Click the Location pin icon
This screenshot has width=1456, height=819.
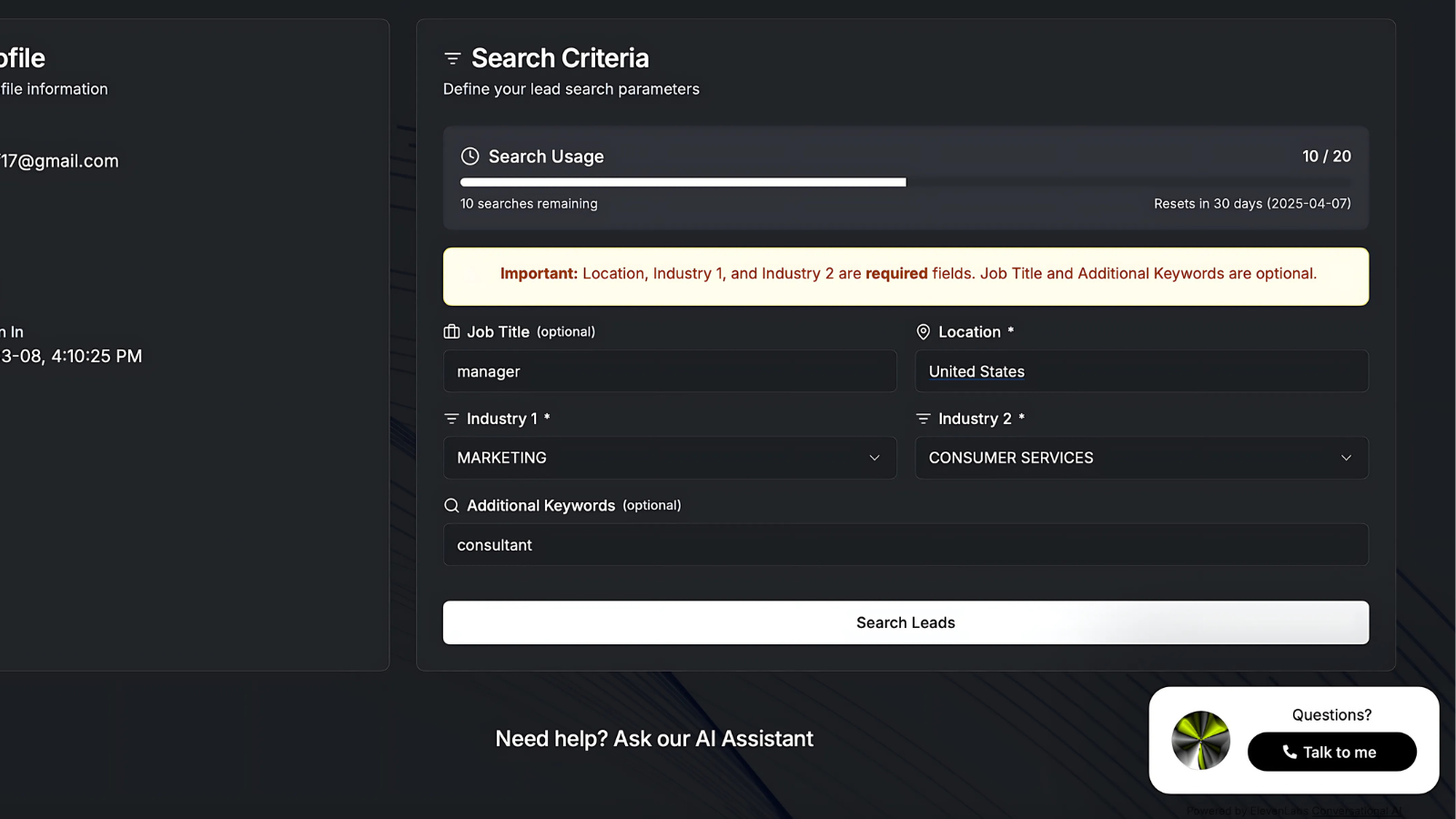click(x=923, y=332)
